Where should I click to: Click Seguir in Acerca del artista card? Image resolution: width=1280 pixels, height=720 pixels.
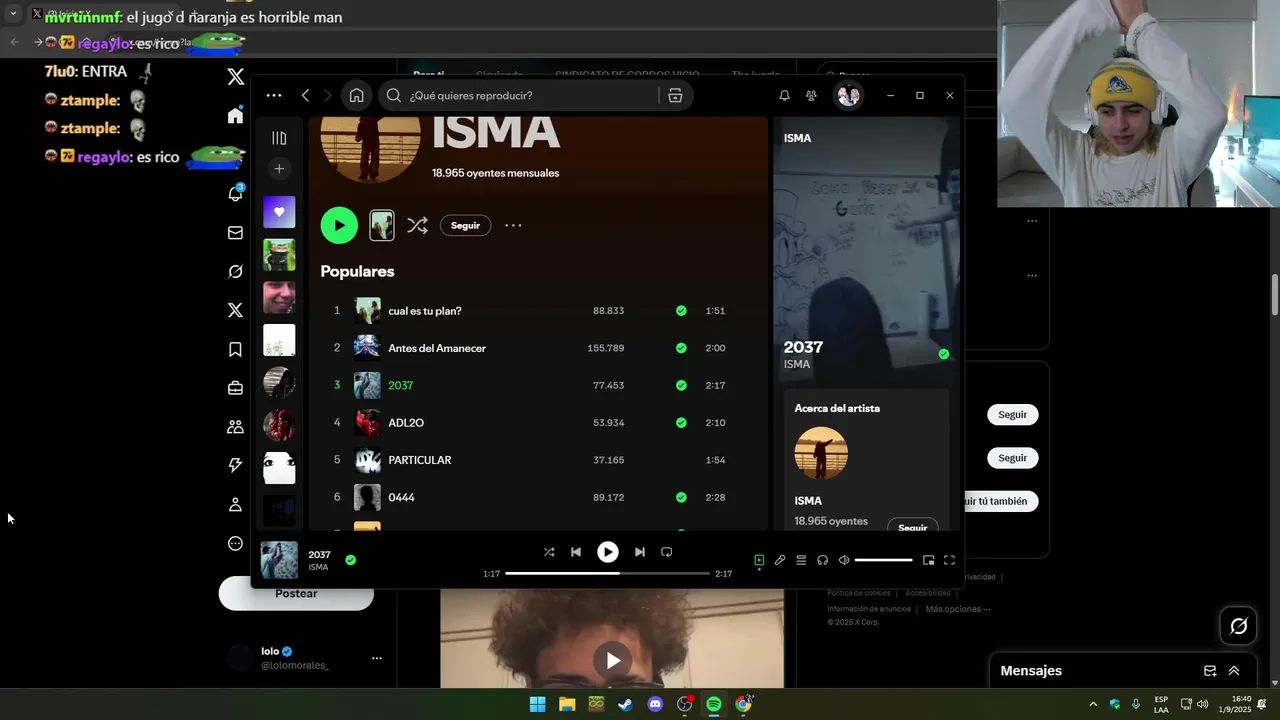(x=912, y=528)
